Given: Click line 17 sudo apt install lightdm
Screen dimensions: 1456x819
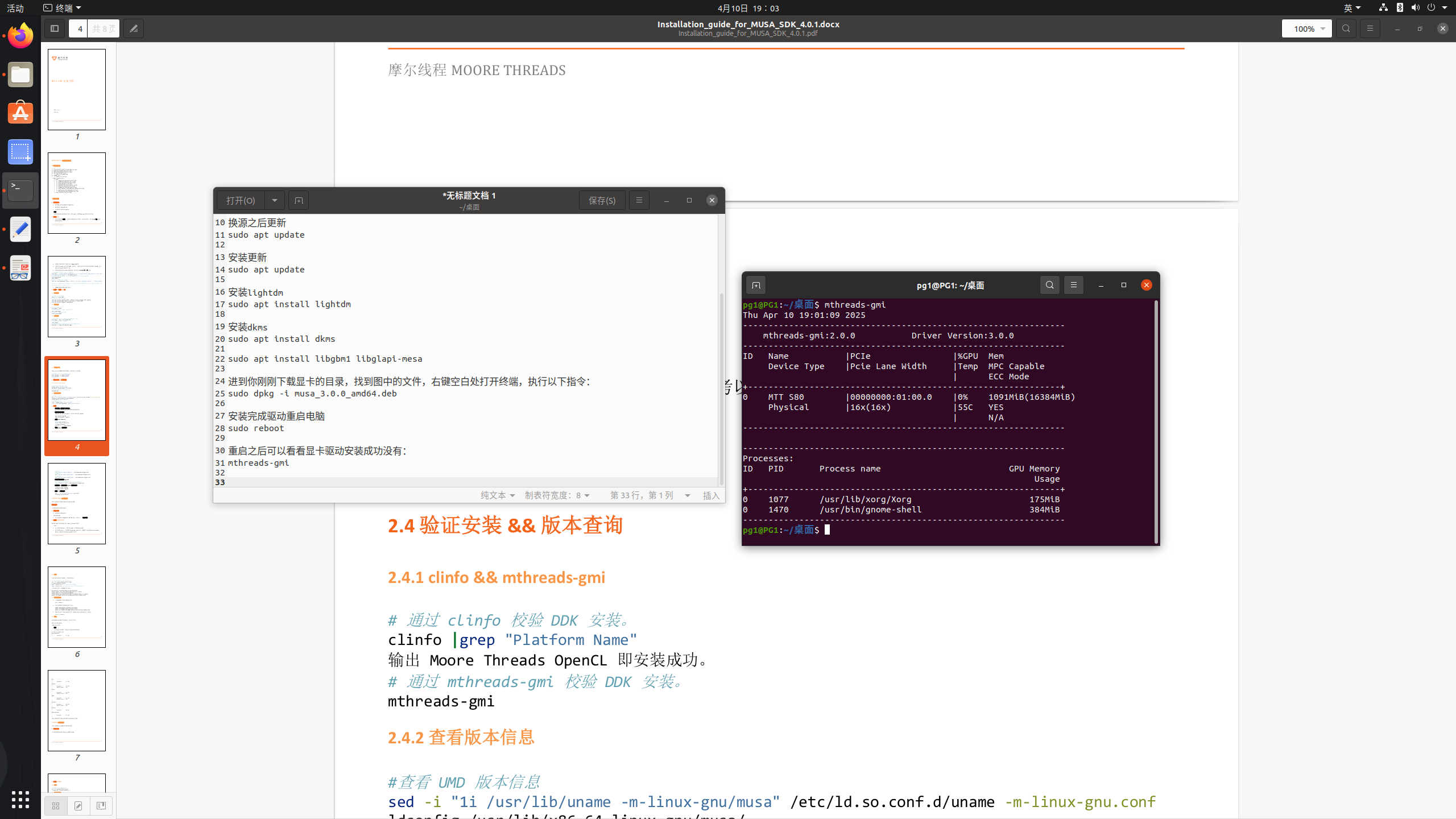Looking at the screenshot, I should 289,304.
